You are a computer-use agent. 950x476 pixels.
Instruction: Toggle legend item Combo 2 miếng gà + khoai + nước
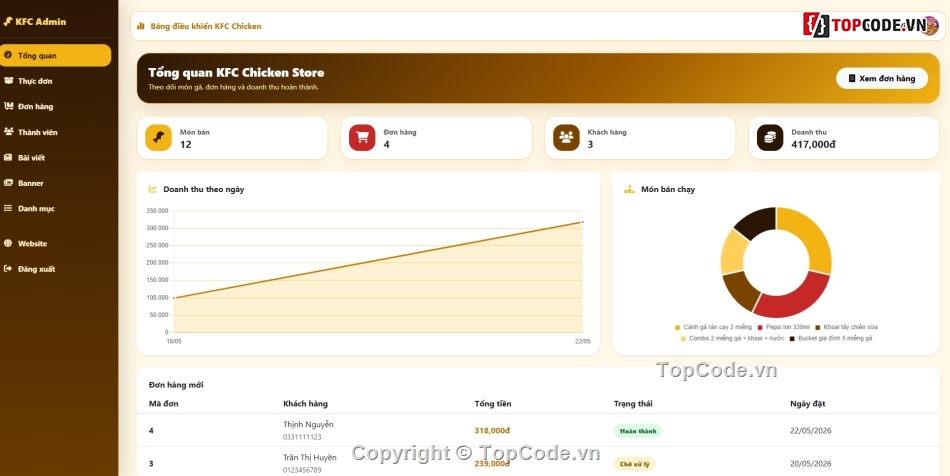pyautogui.click(x=732, y=339)
